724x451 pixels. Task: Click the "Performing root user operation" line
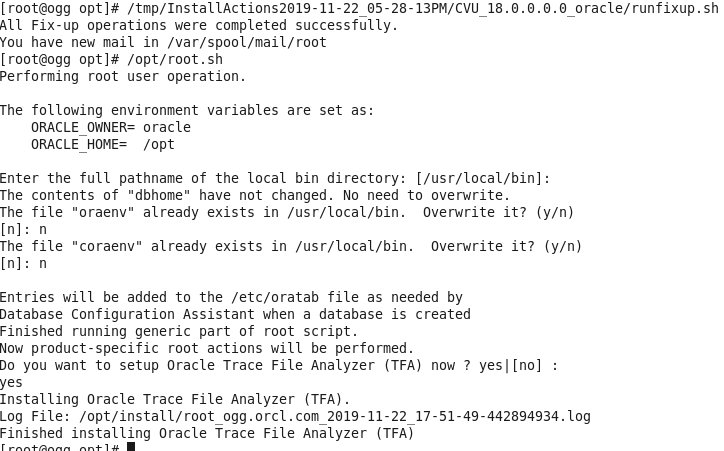coord(123,77)
